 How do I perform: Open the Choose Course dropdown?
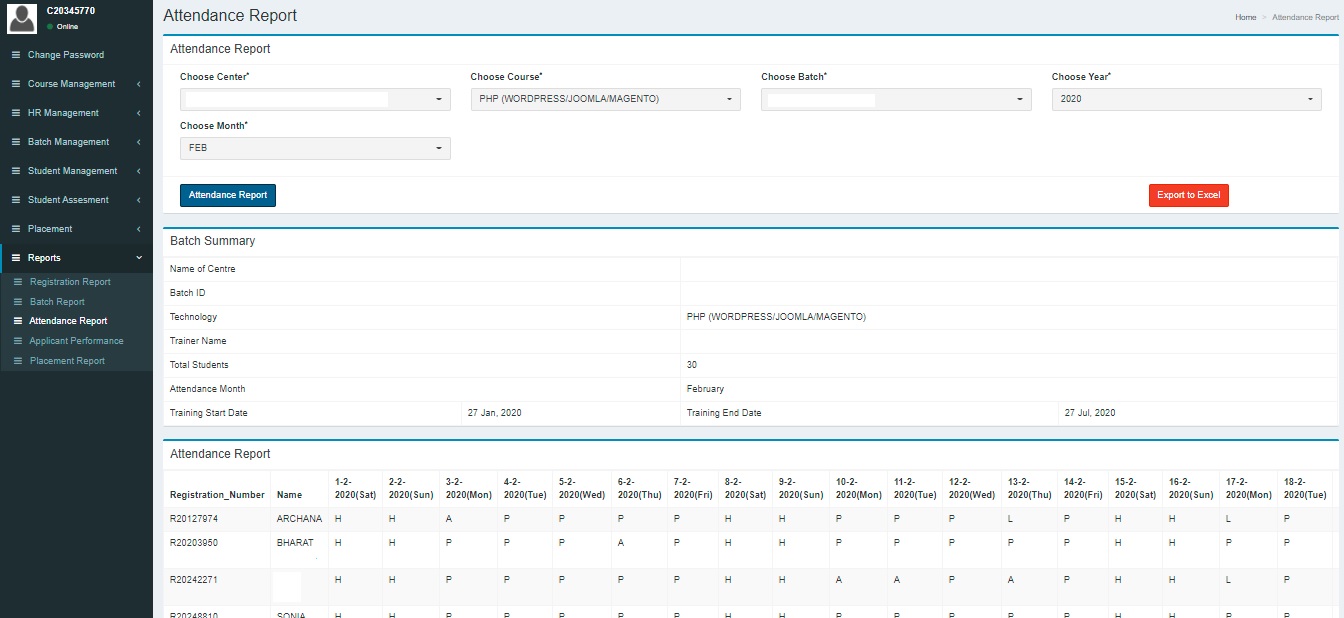coord(605,99)
